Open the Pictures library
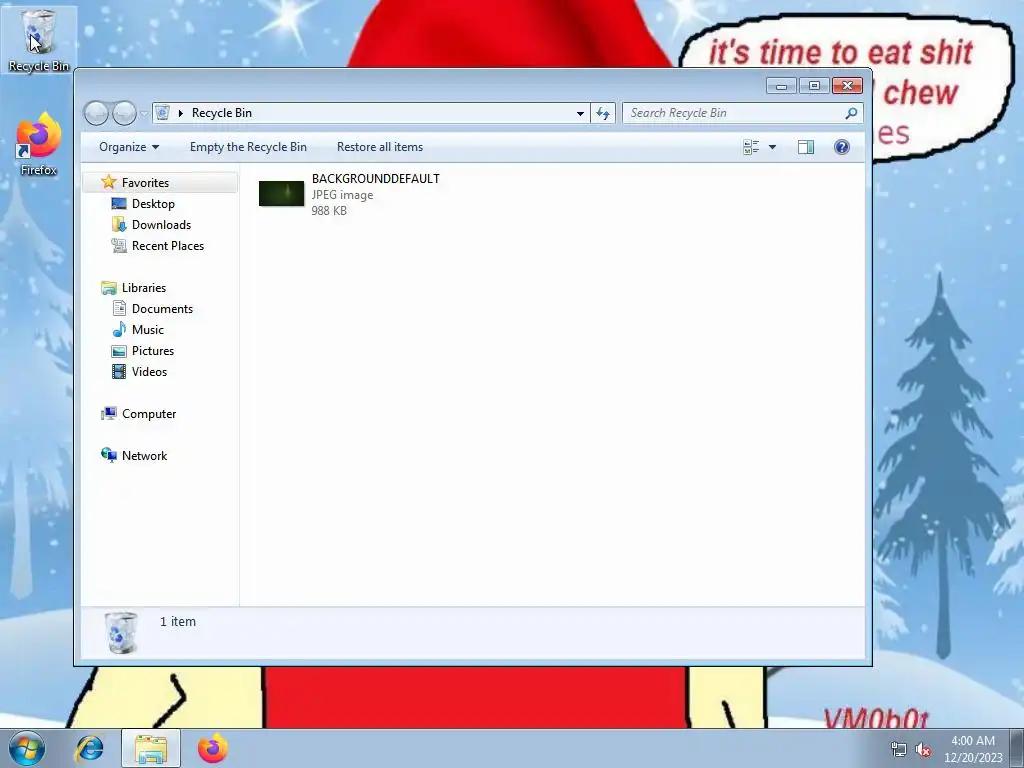The height and width of the screenshot is (768, 1024). [x=153, y=351]
